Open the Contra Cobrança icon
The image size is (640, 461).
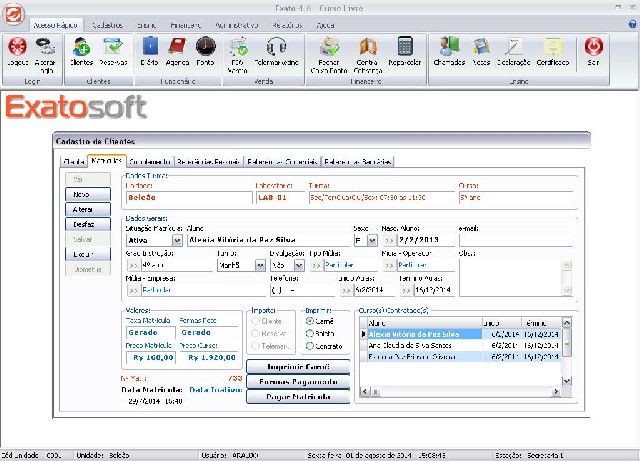367,46
